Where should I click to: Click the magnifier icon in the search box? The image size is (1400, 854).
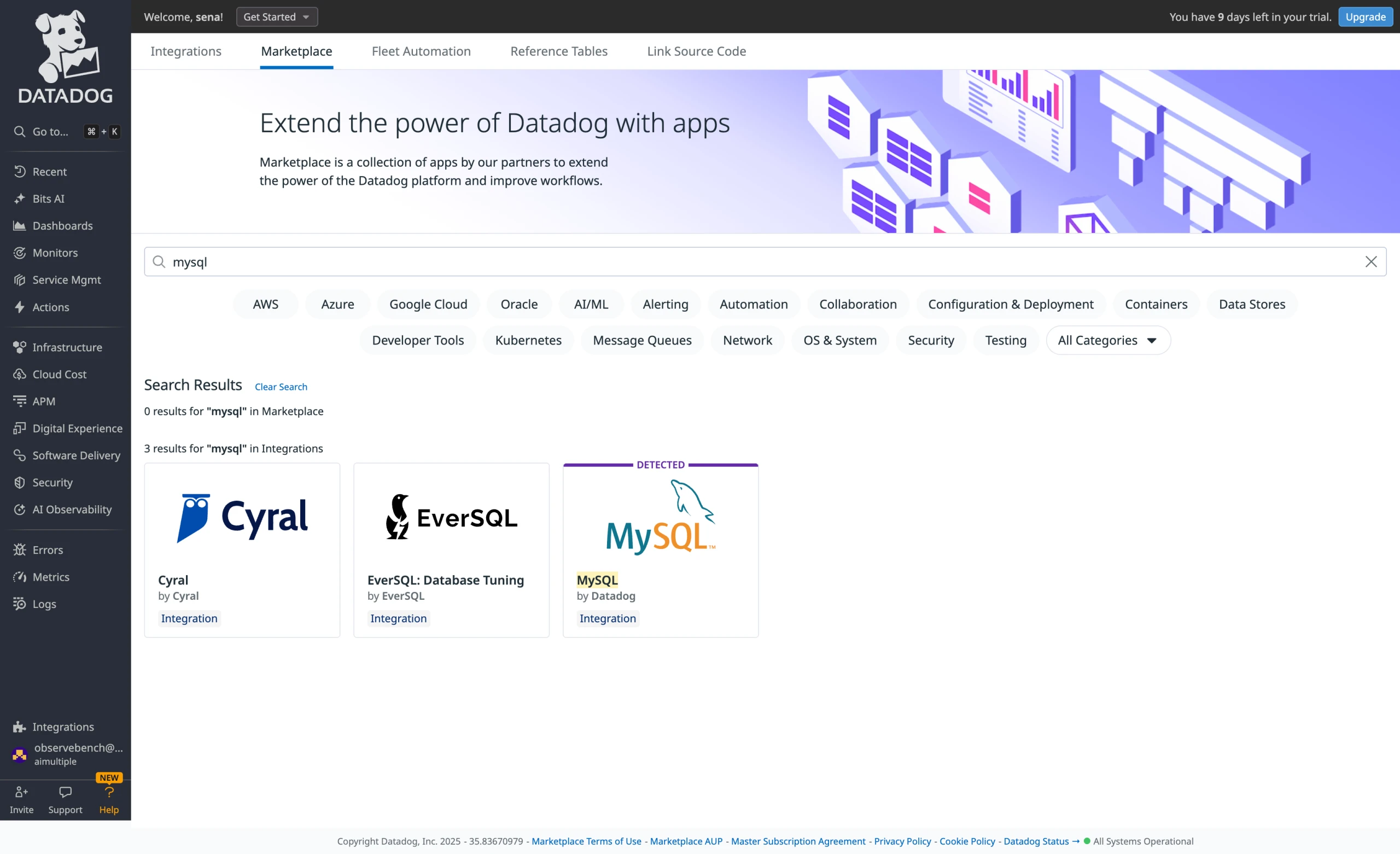159,261
